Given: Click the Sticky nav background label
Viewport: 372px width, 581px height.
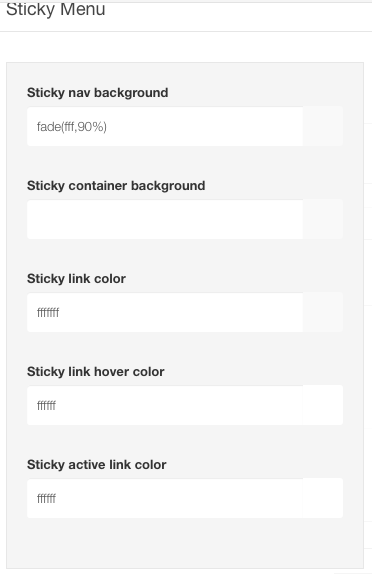Looking at the screenshot, I should click(97, 93).
